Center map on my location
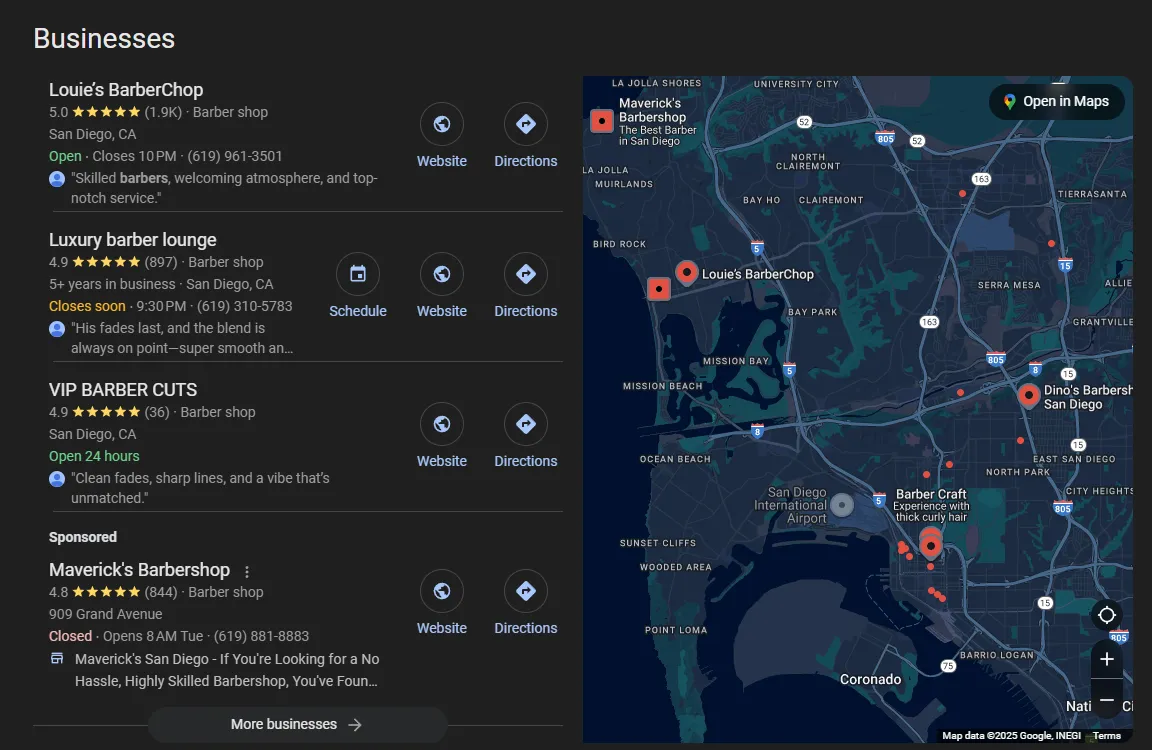The image size is (1152, 750). pos(1106,615)
